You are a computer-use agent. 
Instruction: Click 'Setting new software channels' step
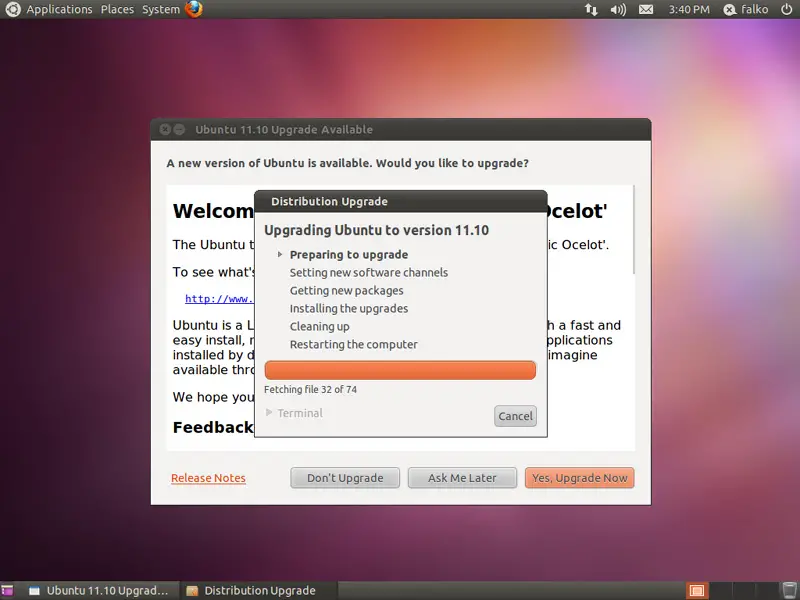369,272
